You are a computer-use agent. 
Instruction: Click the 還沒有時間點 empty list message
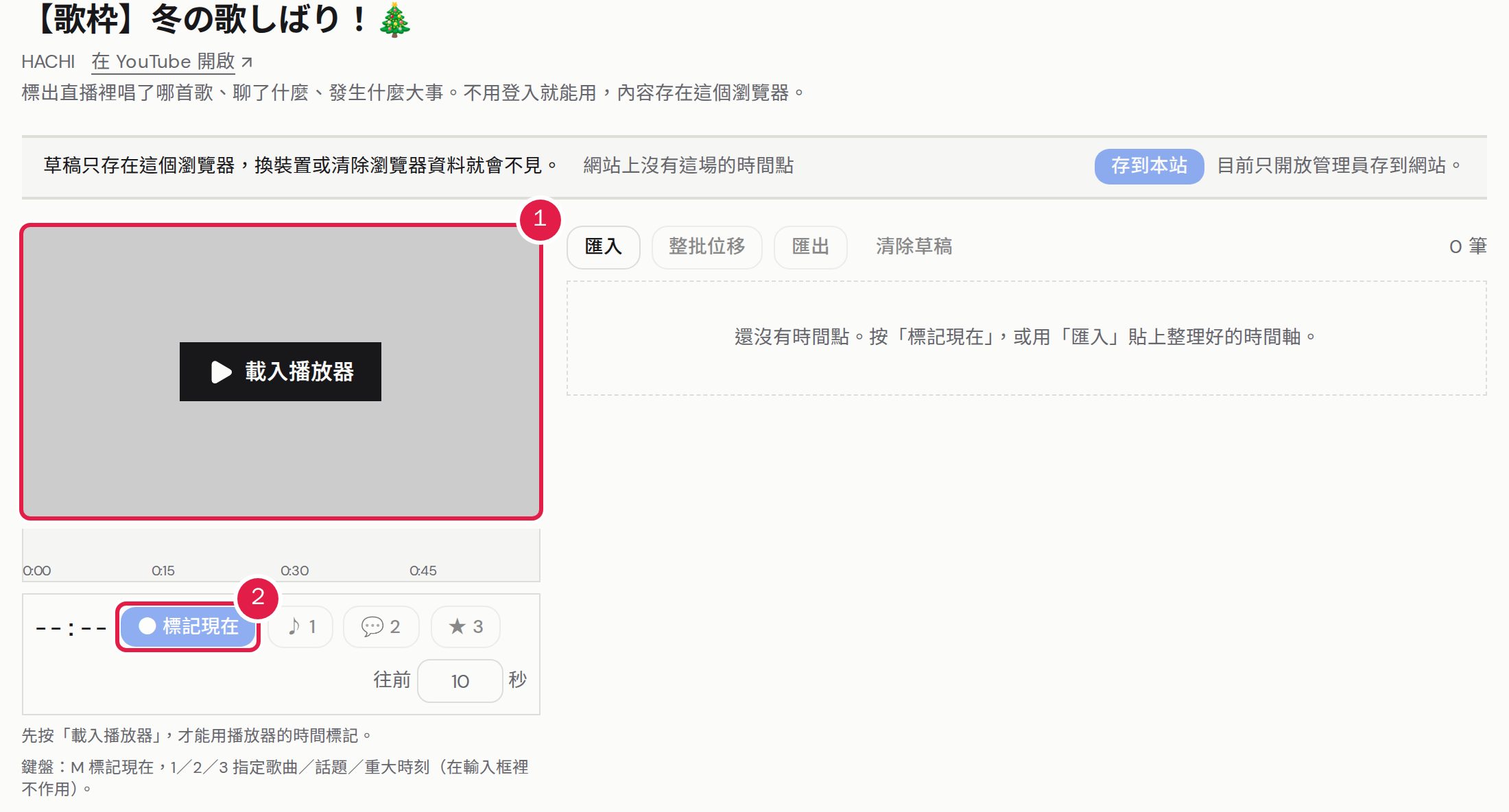point(1026,337)
